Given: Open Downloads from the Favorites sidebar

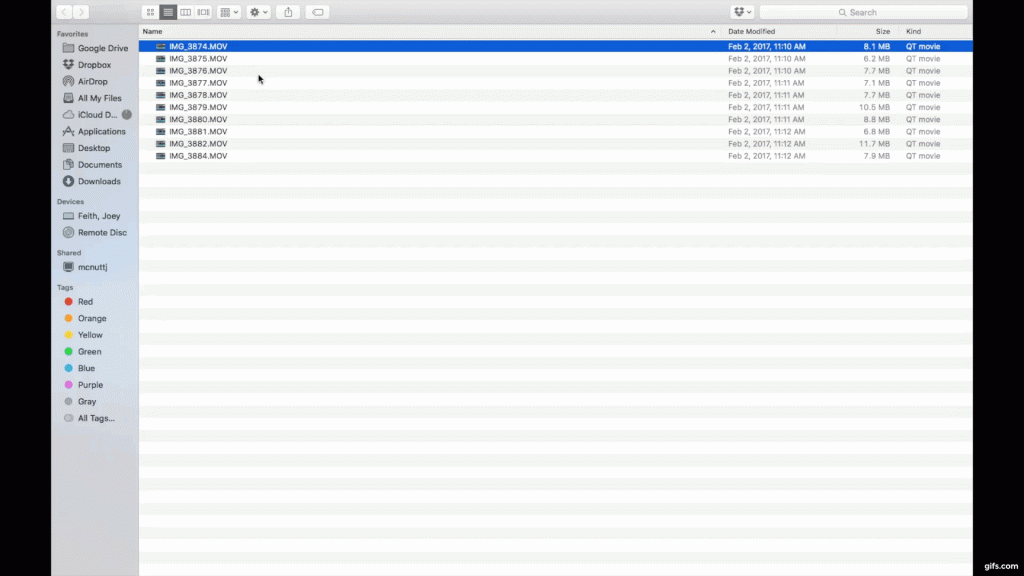Looking at the screenshot, I should (98, 182).
